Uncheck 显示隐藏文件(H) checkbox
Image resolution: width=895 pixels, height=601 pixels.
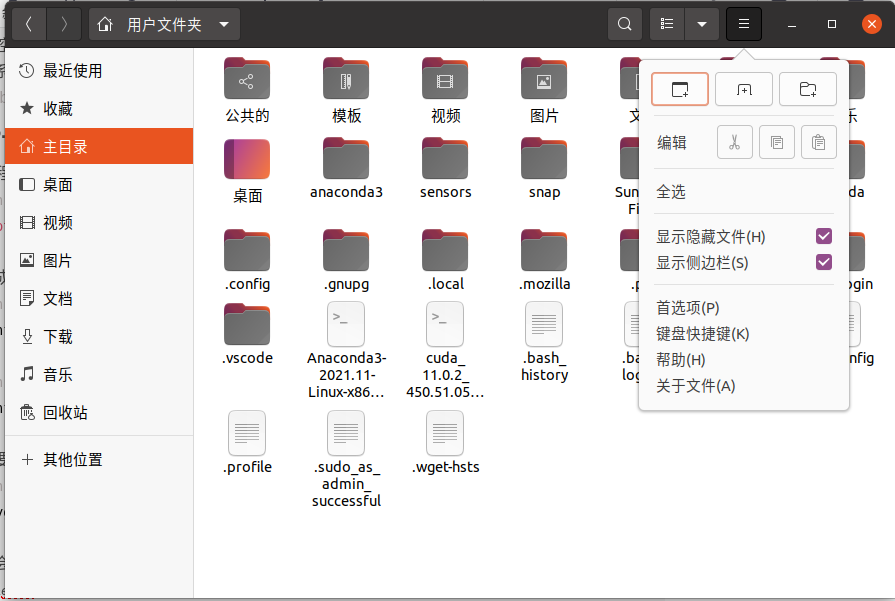824,236
